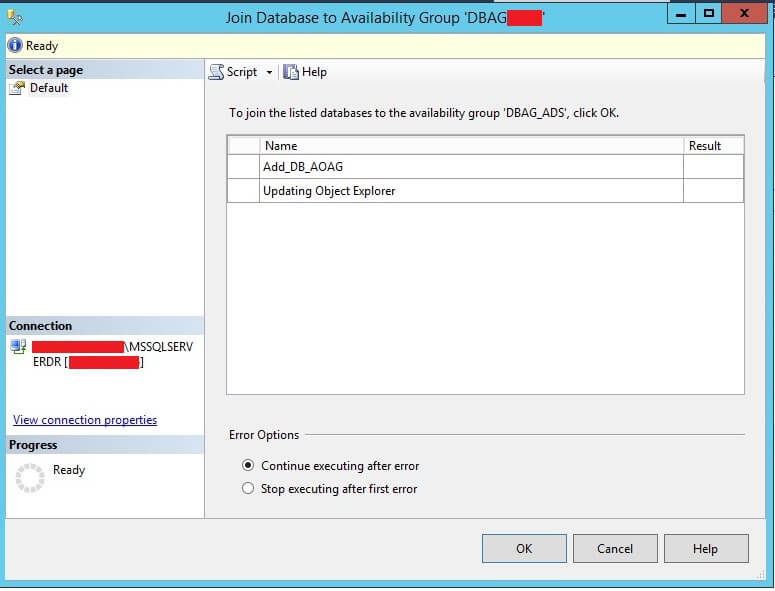The height and width of the screenshot is (591, 775).
Task: Click the Cancel button
Action: [x=615, y=548]
